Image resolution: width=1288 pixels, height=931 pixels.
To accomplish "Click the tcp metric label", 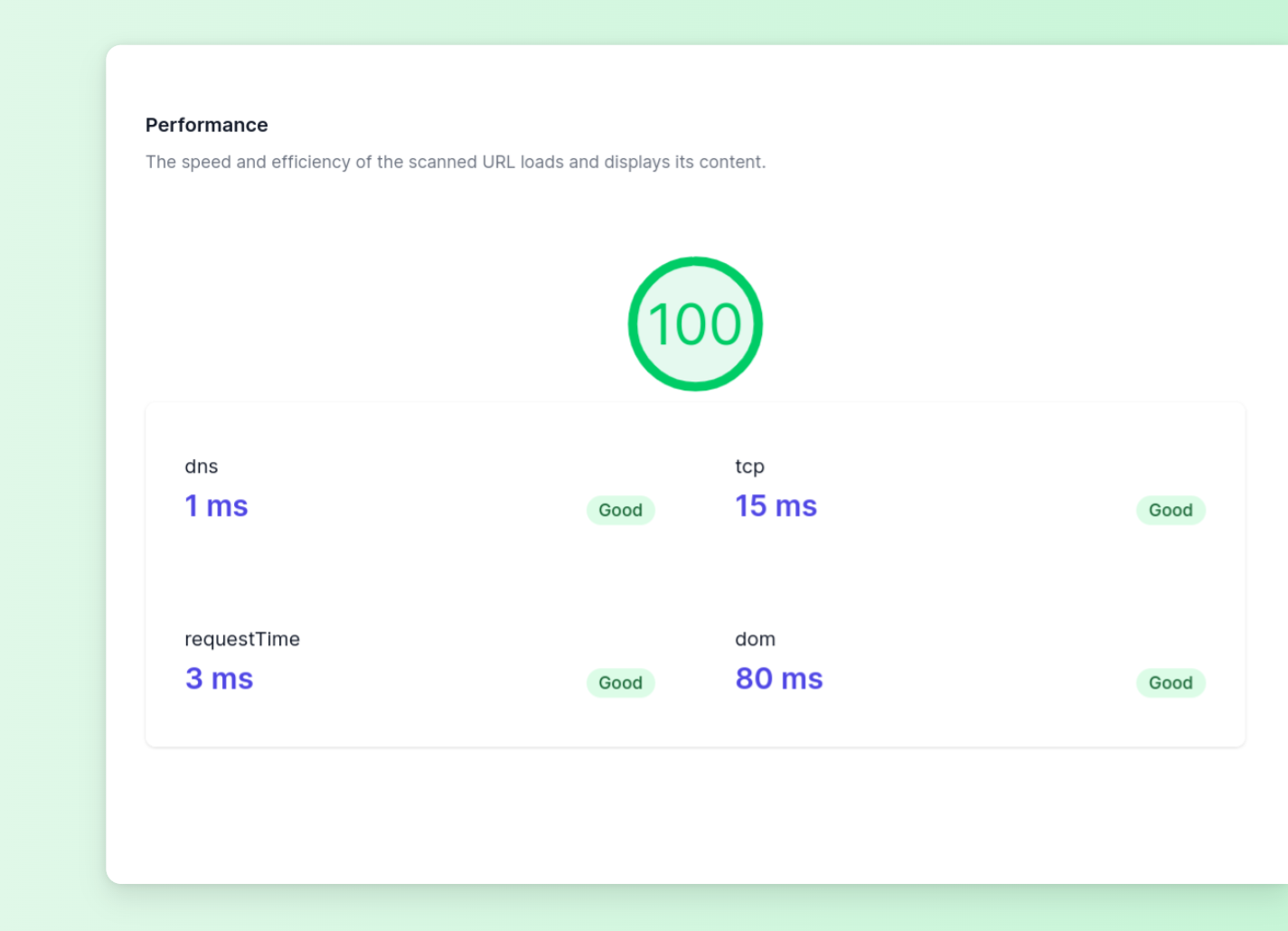I will coord(749,466).
